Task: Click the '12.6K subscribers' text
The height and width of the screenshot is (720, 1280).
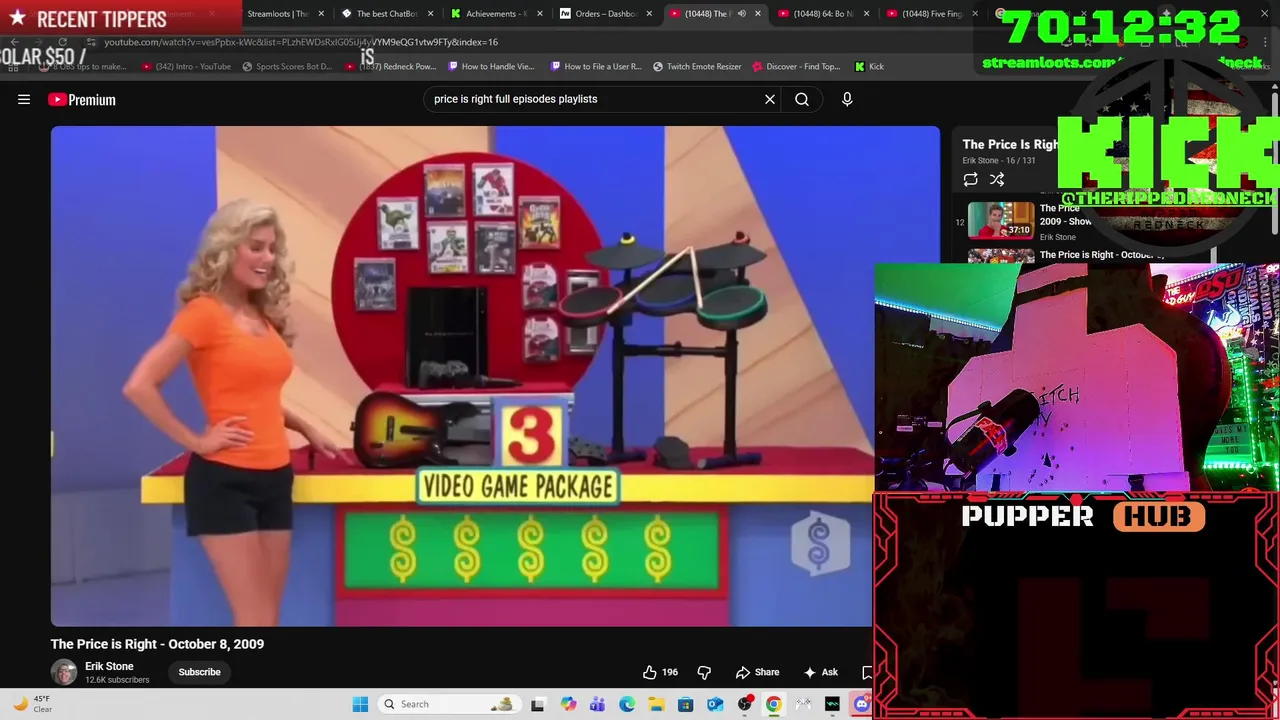Action: pos(117,680)
